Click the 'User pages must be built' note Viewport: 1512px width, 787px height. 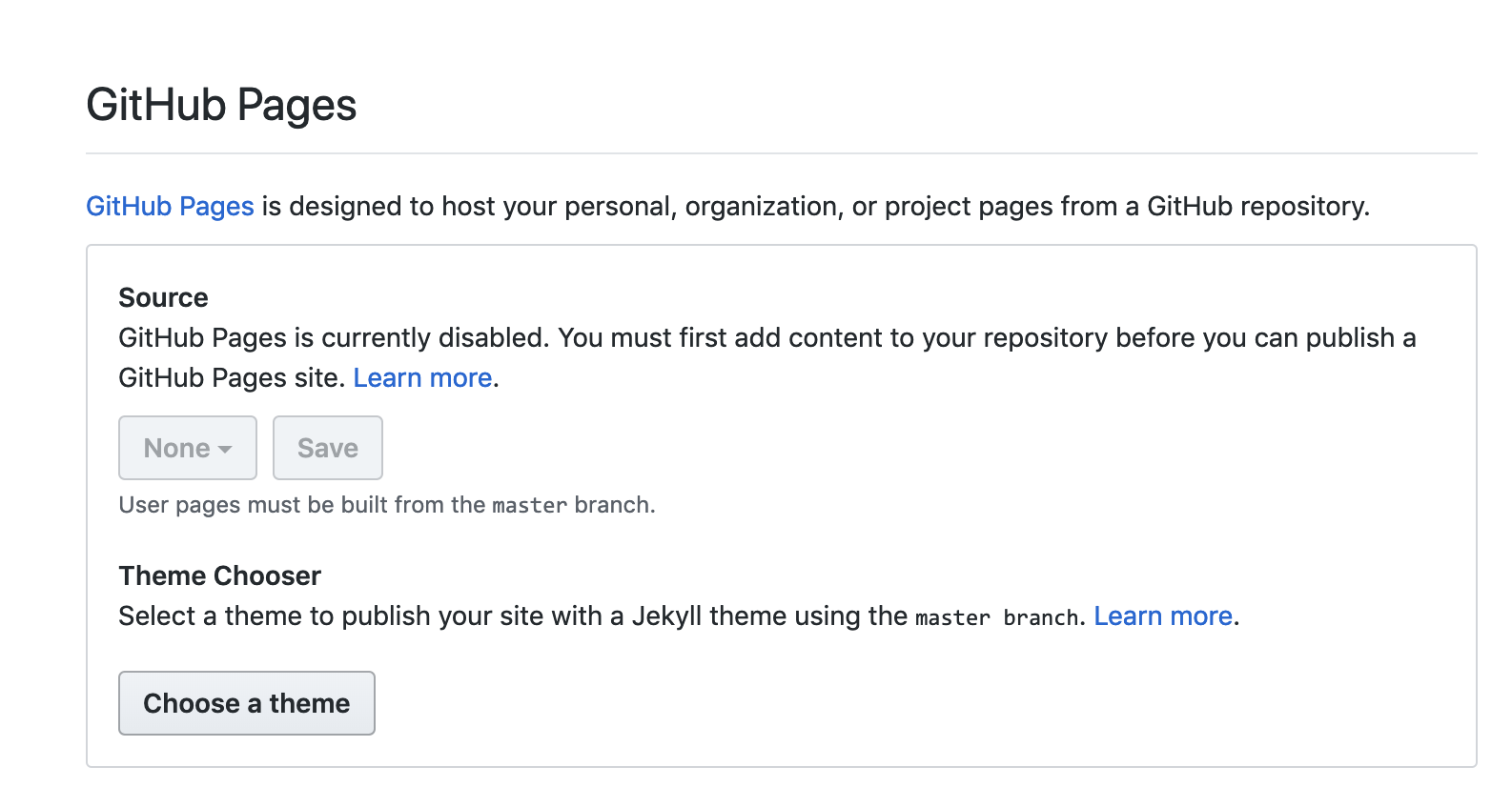[387, 505]
